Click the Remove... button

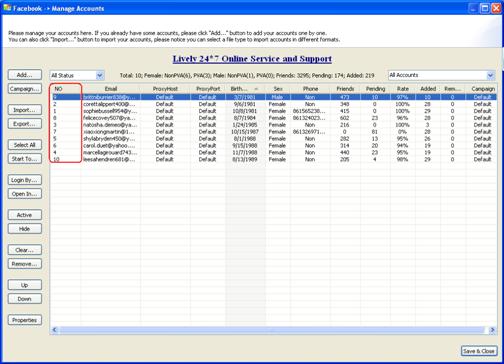[x=25, y=264]
